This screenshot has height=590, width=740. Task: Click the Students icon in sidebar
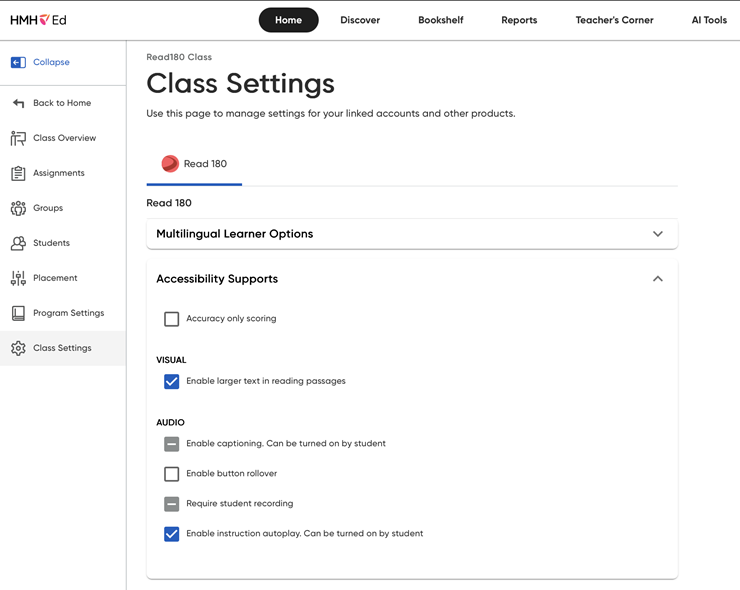[18, 243]
